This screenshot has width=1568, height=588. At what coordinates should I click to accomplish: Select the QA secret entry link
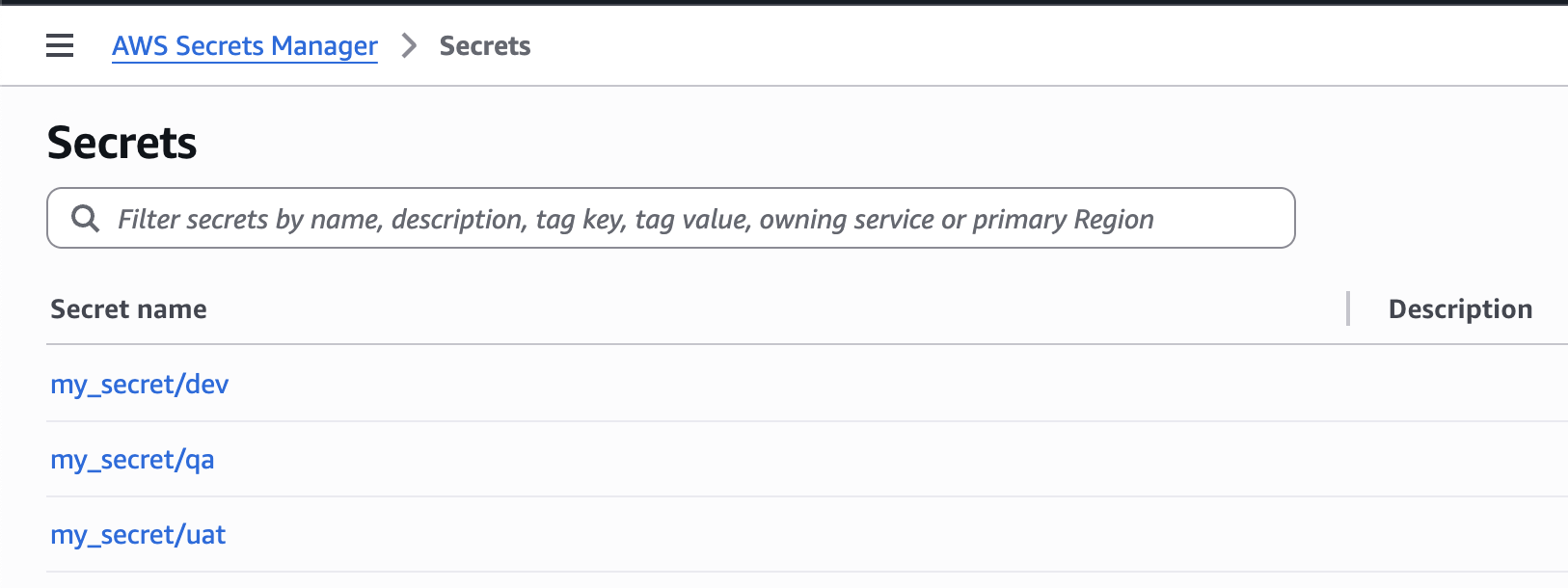132,459
